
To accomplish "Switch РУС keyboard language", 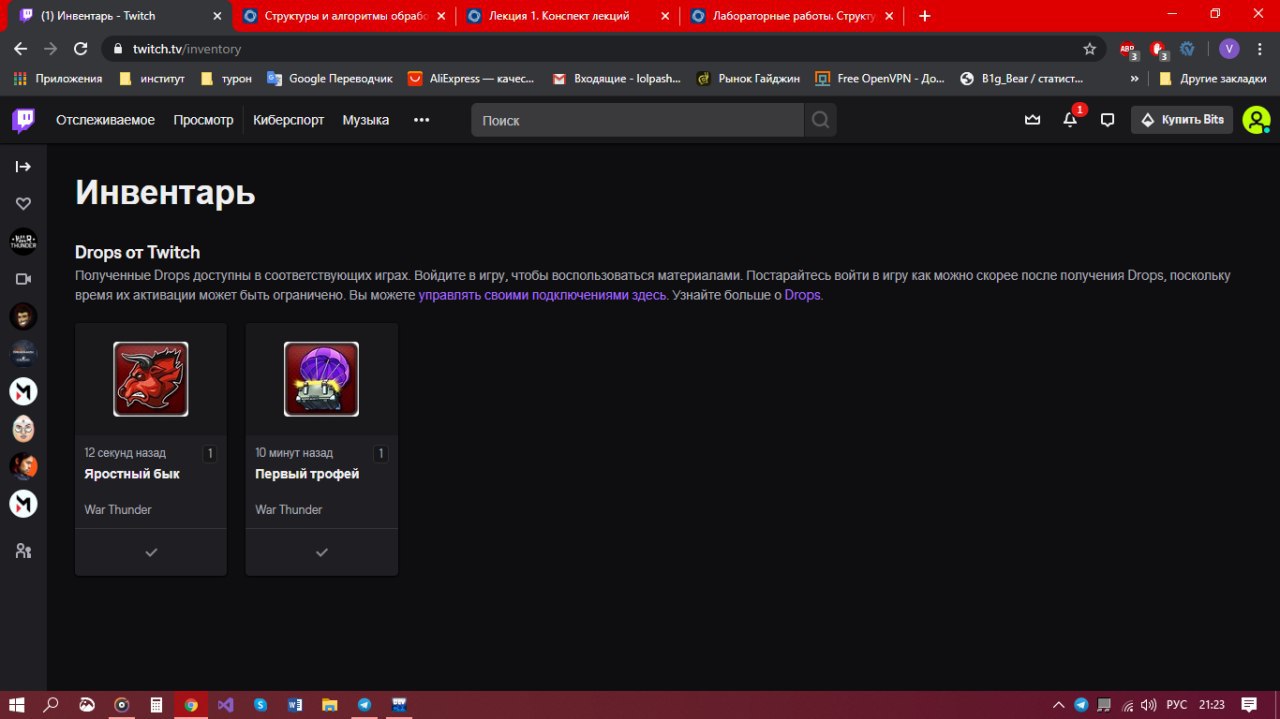I will pos(1178,705).
